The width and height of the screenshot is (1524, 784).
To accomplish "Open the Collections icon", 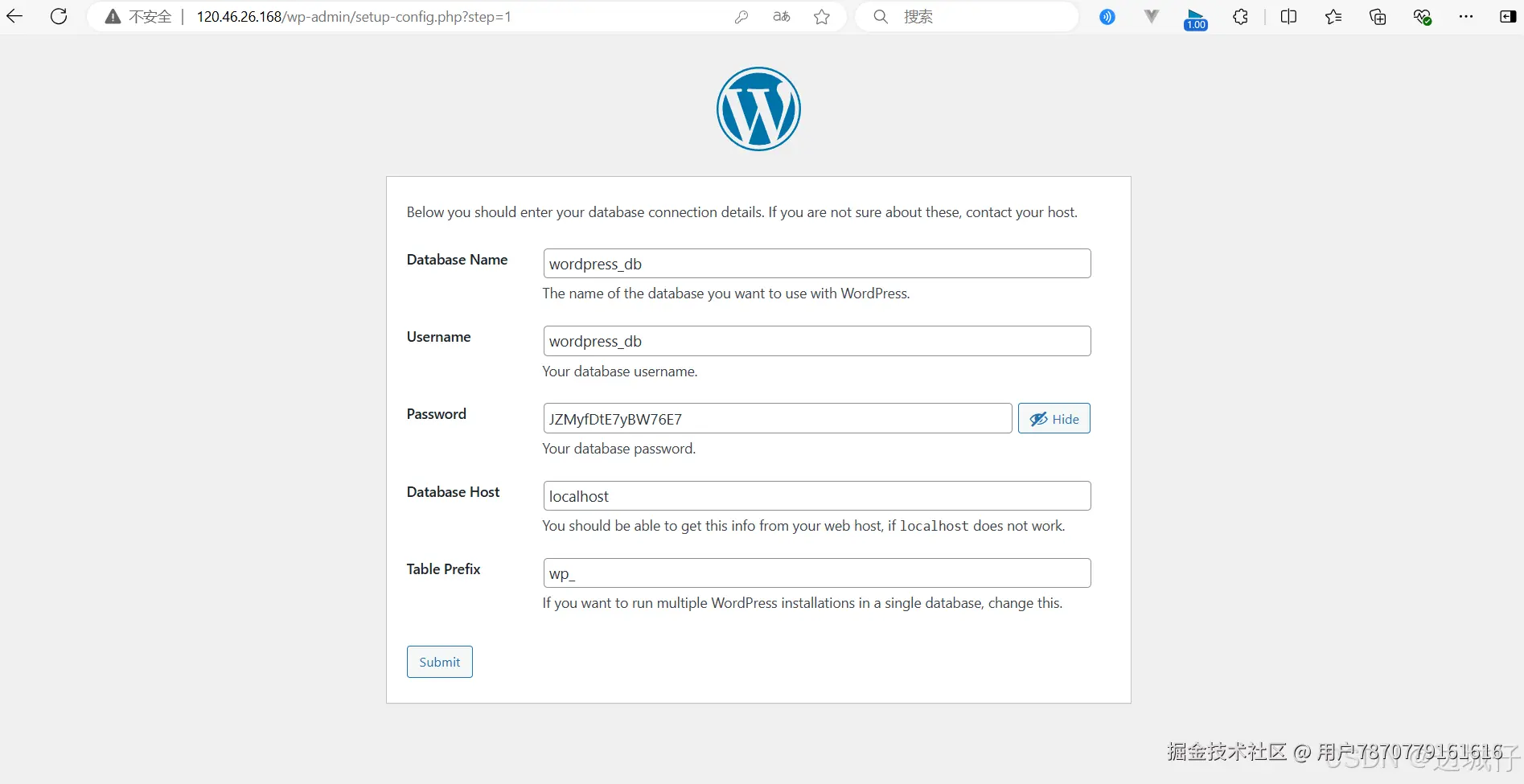I will pos(1378,17).
